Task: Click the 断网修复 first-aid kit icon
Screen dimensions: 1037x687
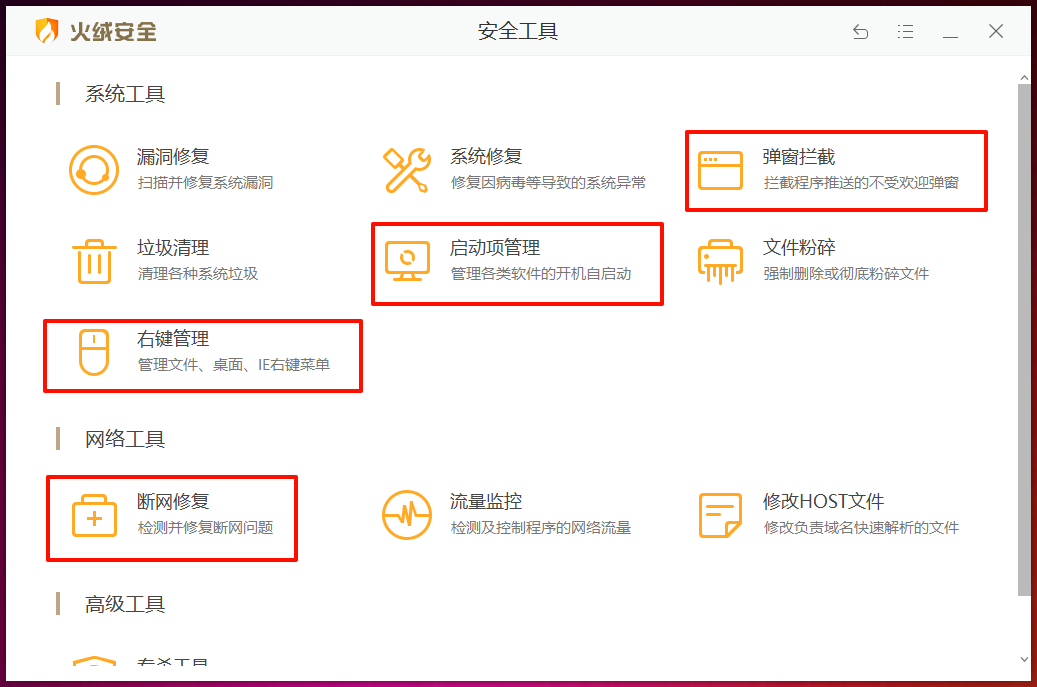Action: click(x=94, y=516)
